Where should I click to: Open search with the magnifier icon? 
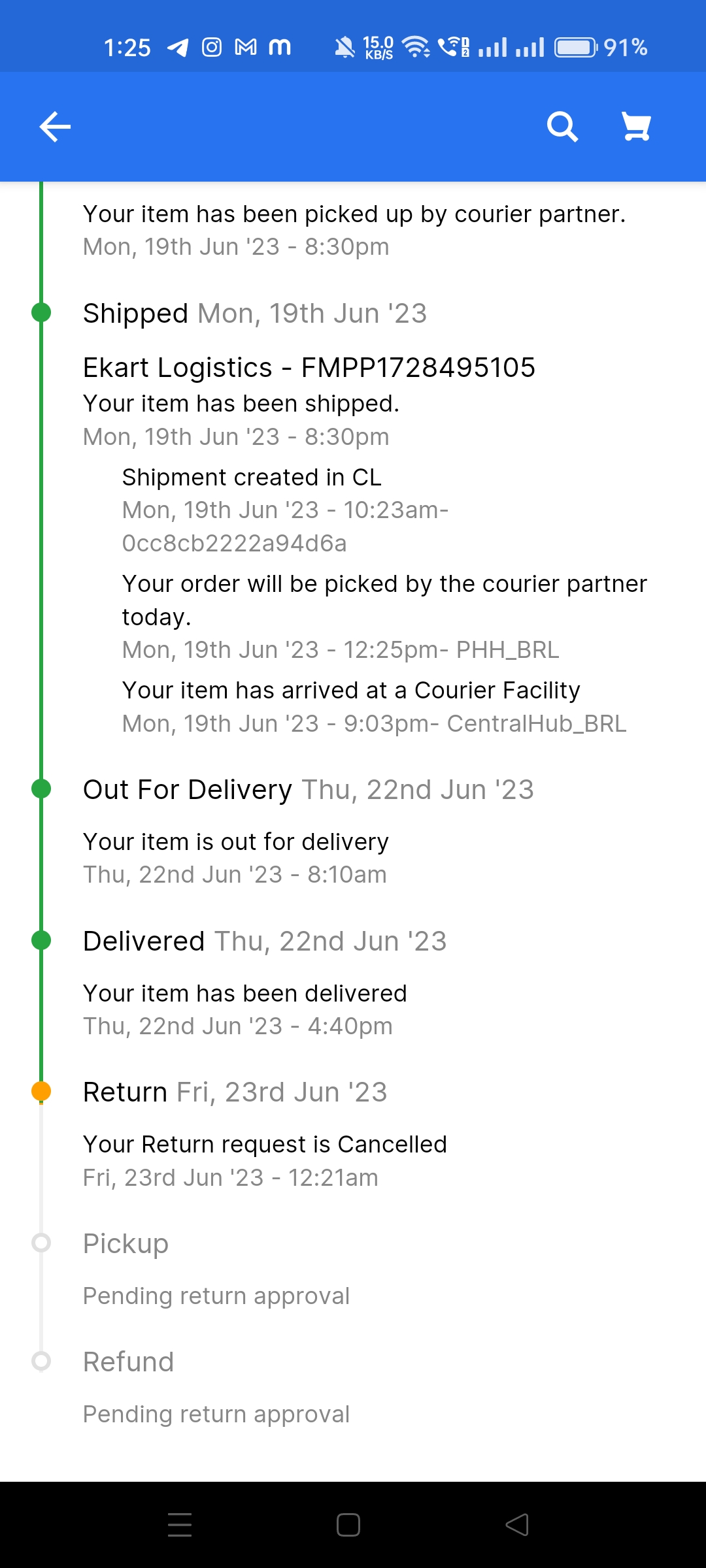tap(562, 126)
